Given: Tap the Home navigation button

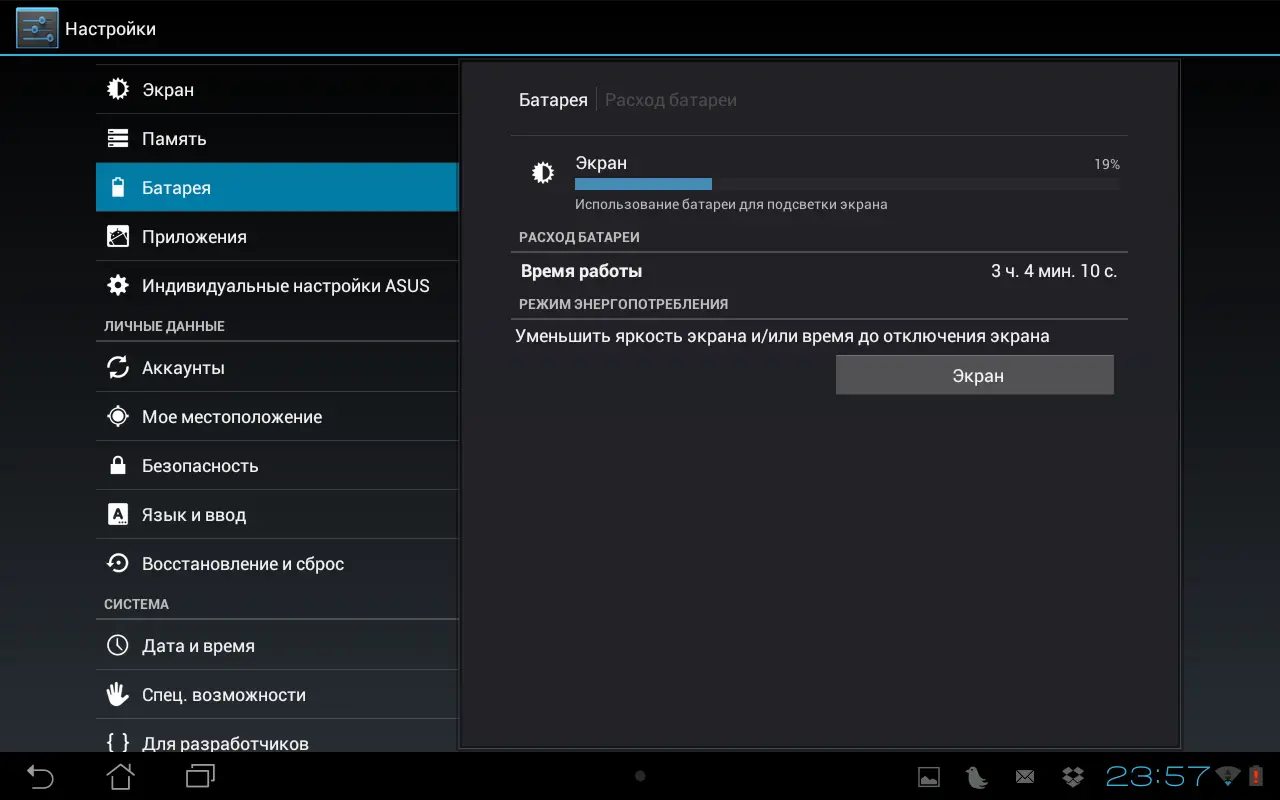Looking at the screenshot, I should [121, 775].
